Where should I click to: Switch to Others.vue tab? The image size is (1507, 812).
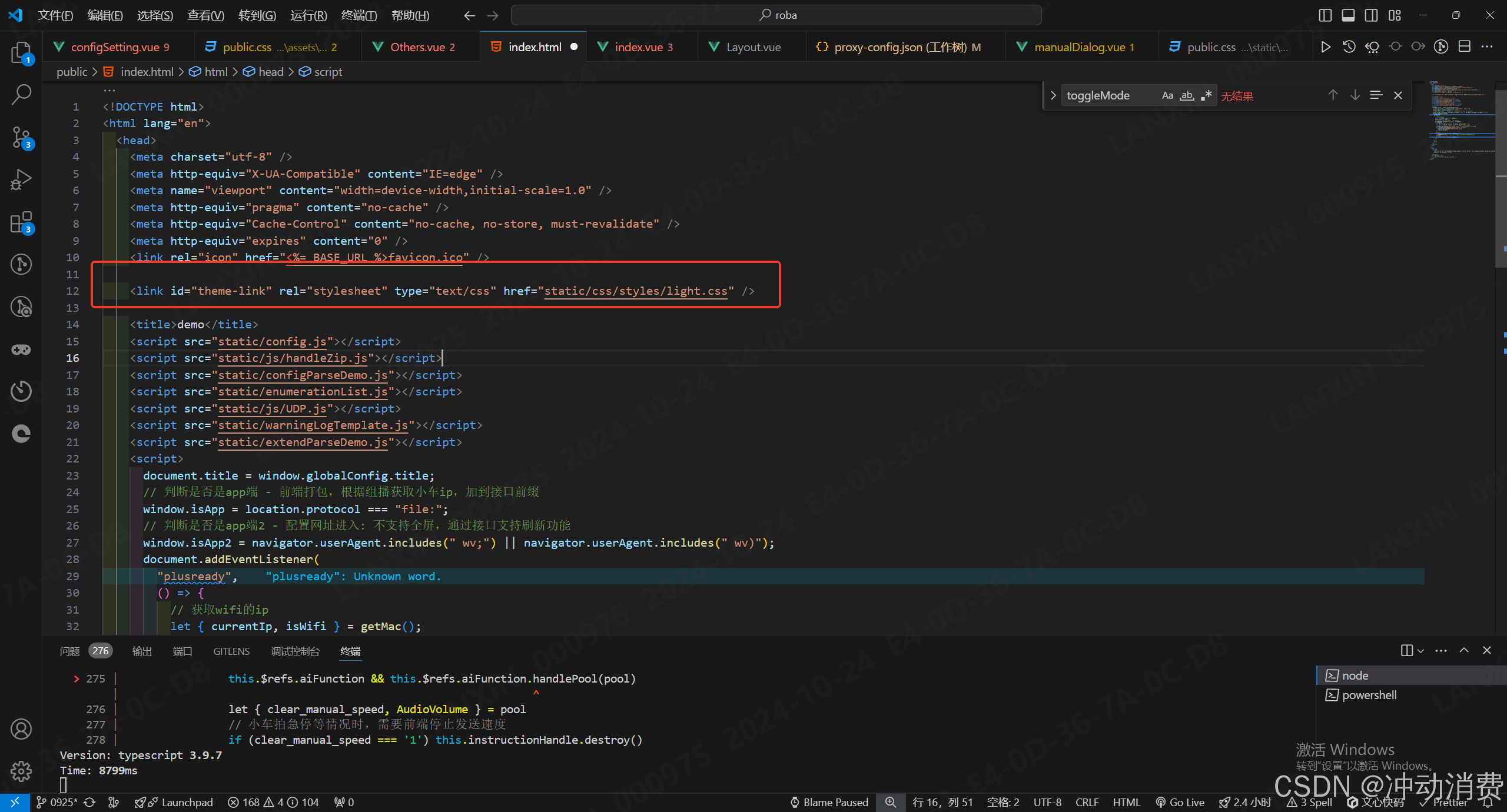pyautogui.click(x=421, y=47)
